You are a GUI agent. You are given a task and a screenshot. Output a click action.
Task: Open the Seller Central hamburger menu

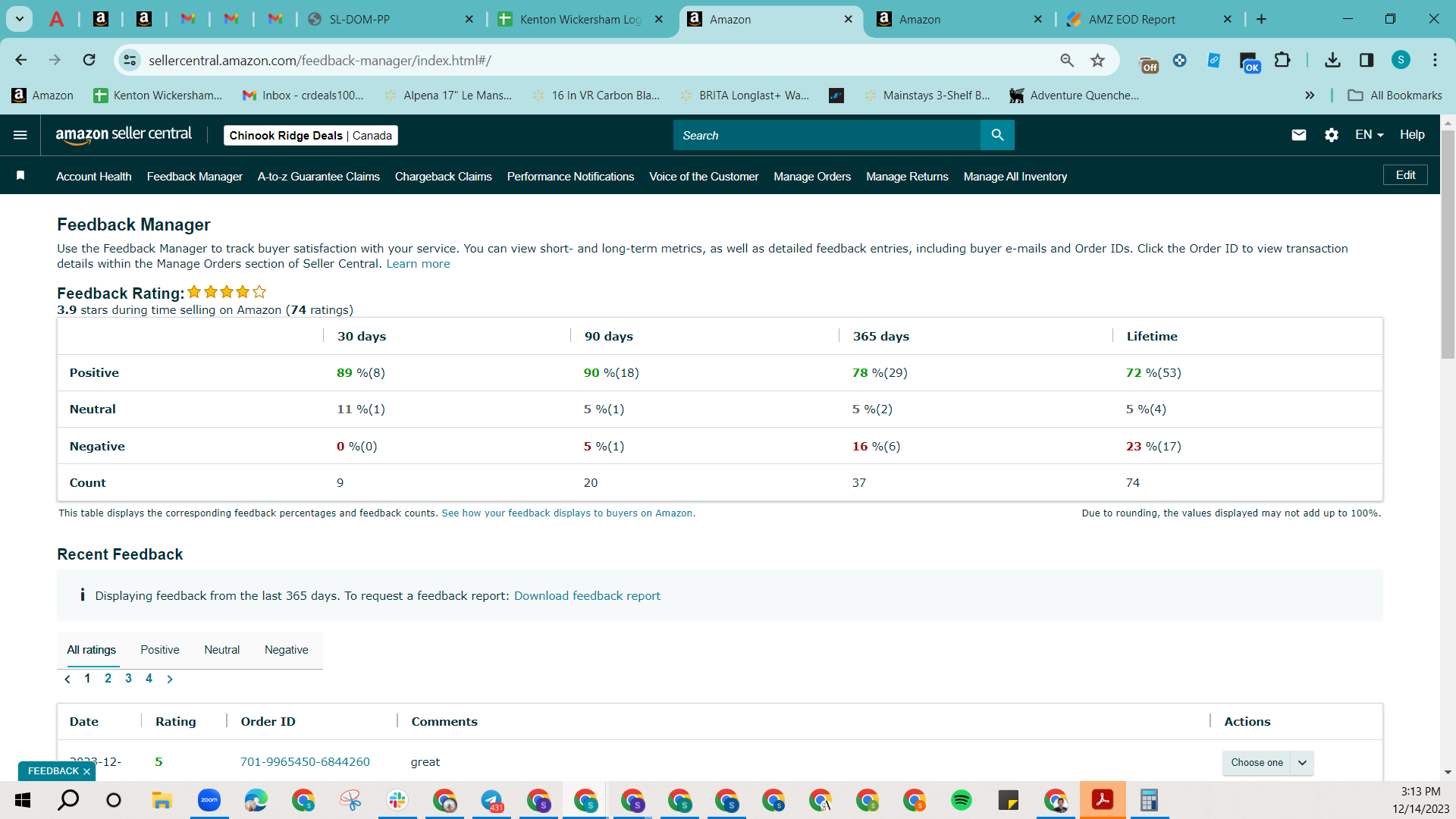click(x=20, y=135)
